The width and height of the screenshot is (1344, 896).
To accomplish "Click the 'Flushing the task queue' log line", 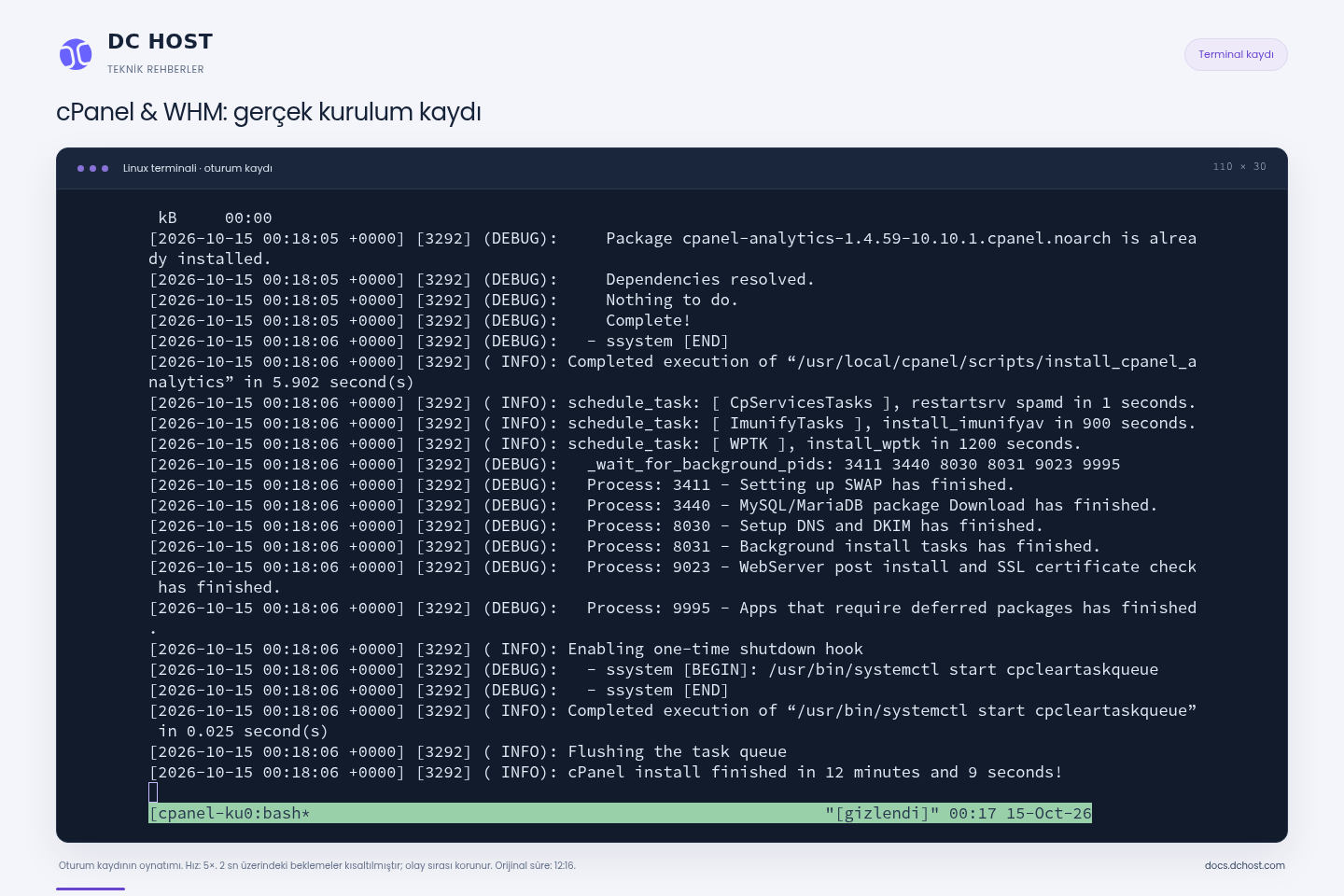I will pyautogui.click(x=468, y=751).
